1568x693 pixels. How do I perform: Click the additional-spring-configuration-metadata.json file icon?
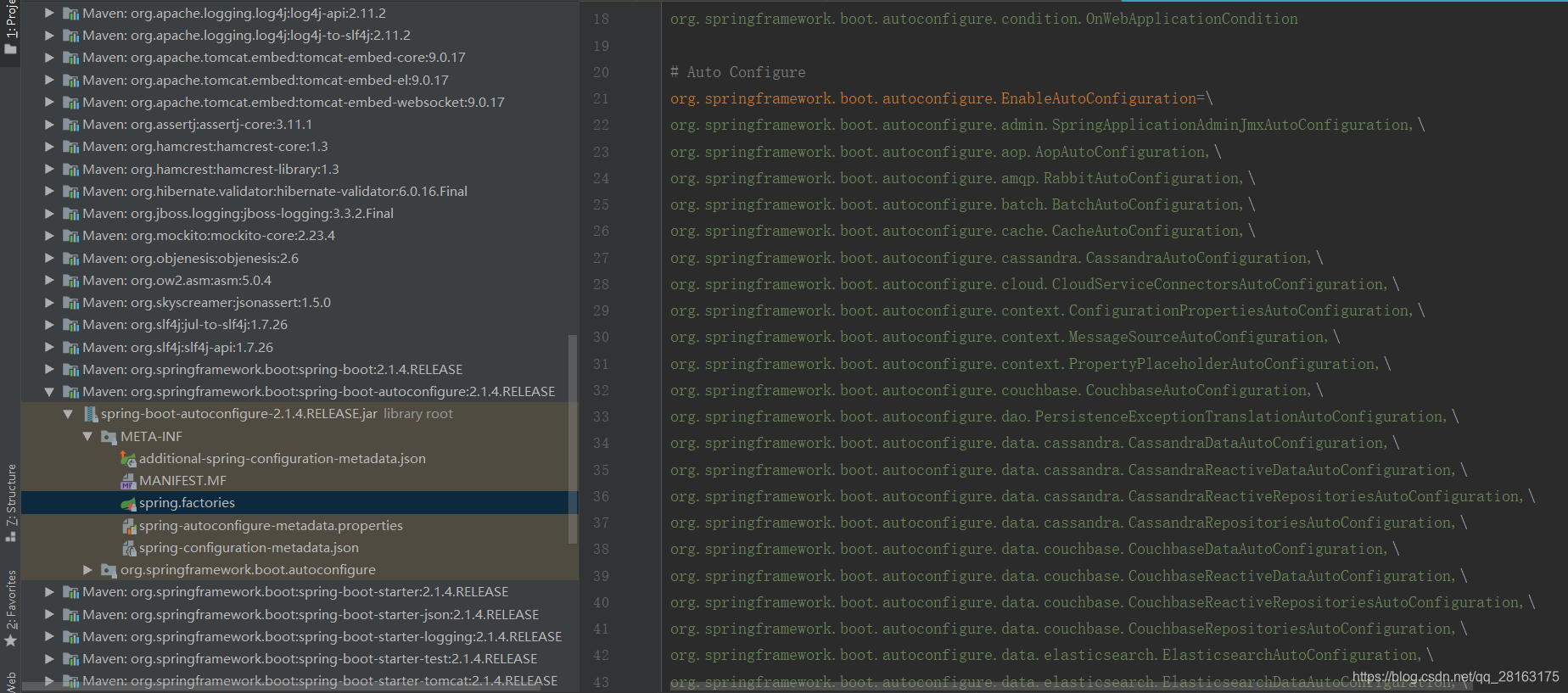(x=128, y=459)
